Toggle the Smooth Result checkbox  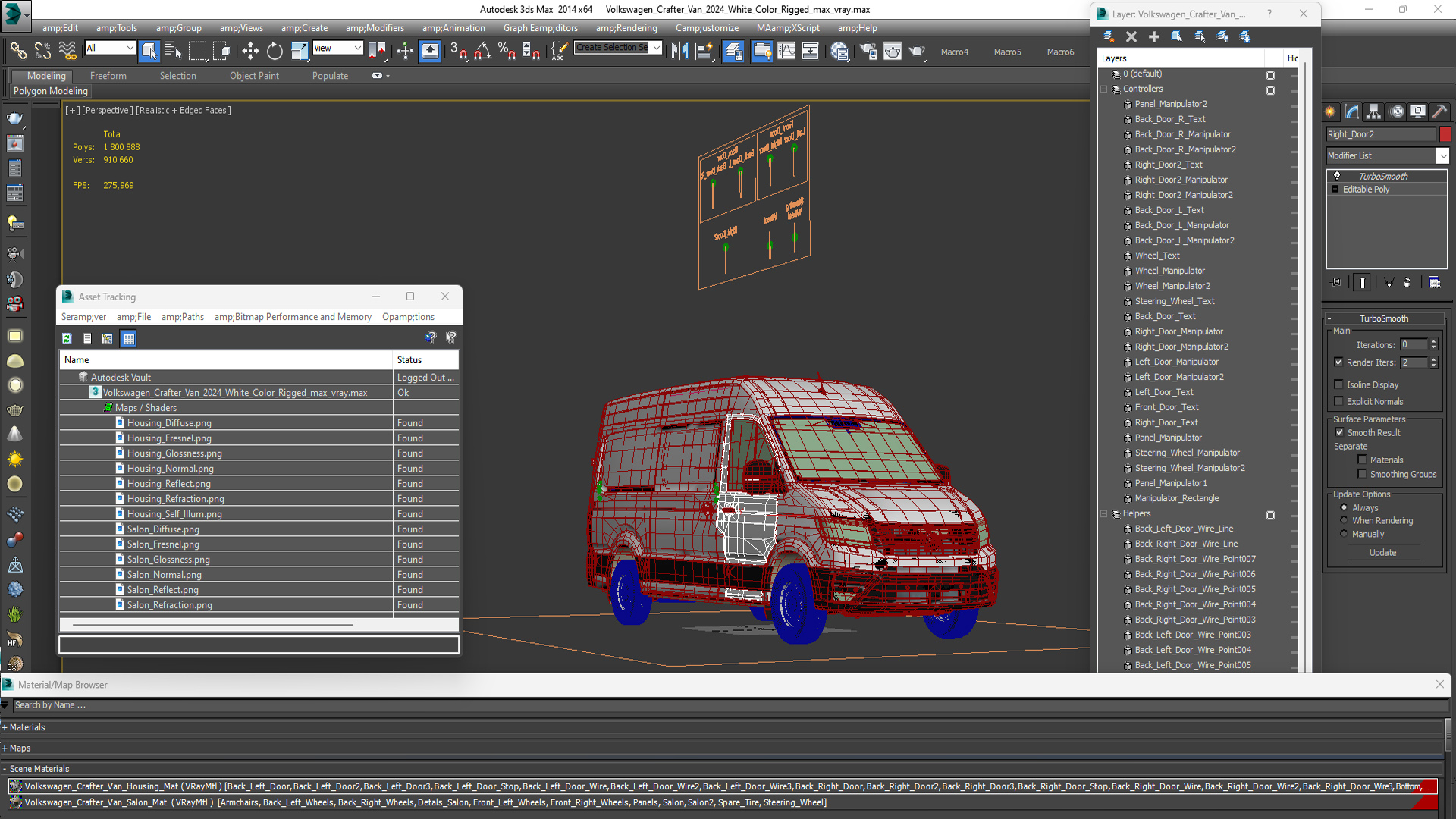point(1339,432)
